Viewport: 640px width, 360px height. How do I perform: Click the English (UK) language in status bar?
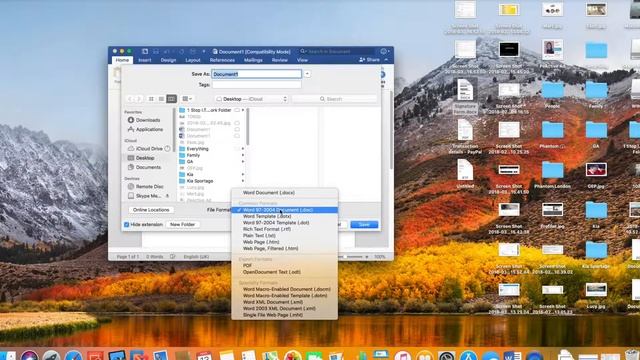(x=196, y=257)
